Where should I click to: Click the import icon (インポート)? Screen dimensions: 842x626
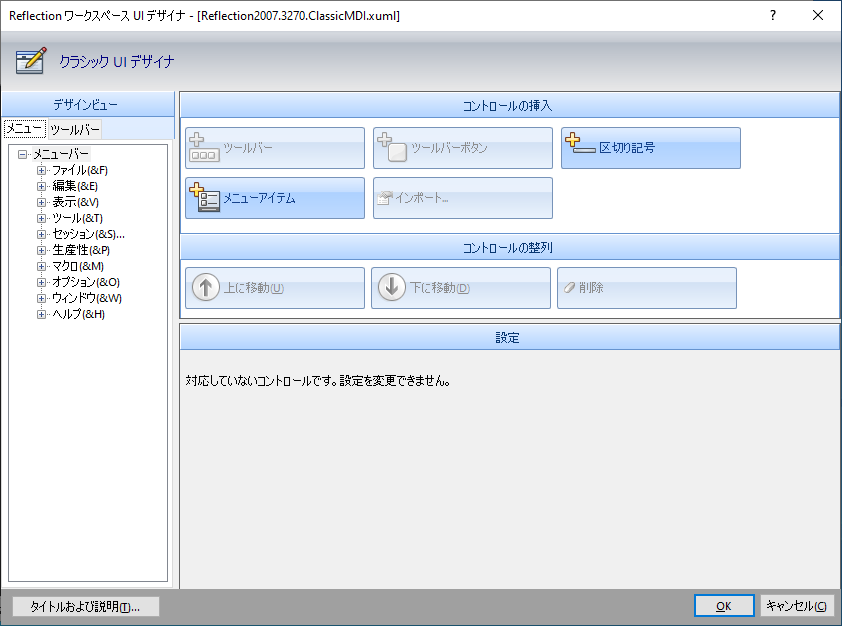tap(384, 198)
